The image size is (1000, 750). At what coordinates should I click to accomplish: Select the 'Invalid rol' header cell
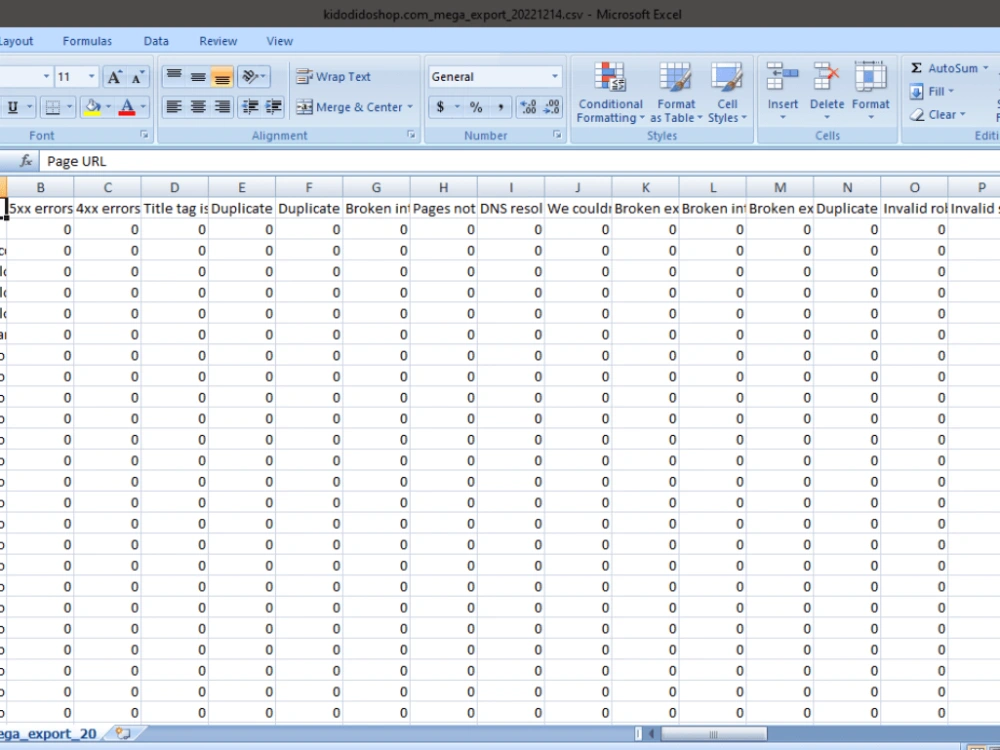[x=914, y=209]
